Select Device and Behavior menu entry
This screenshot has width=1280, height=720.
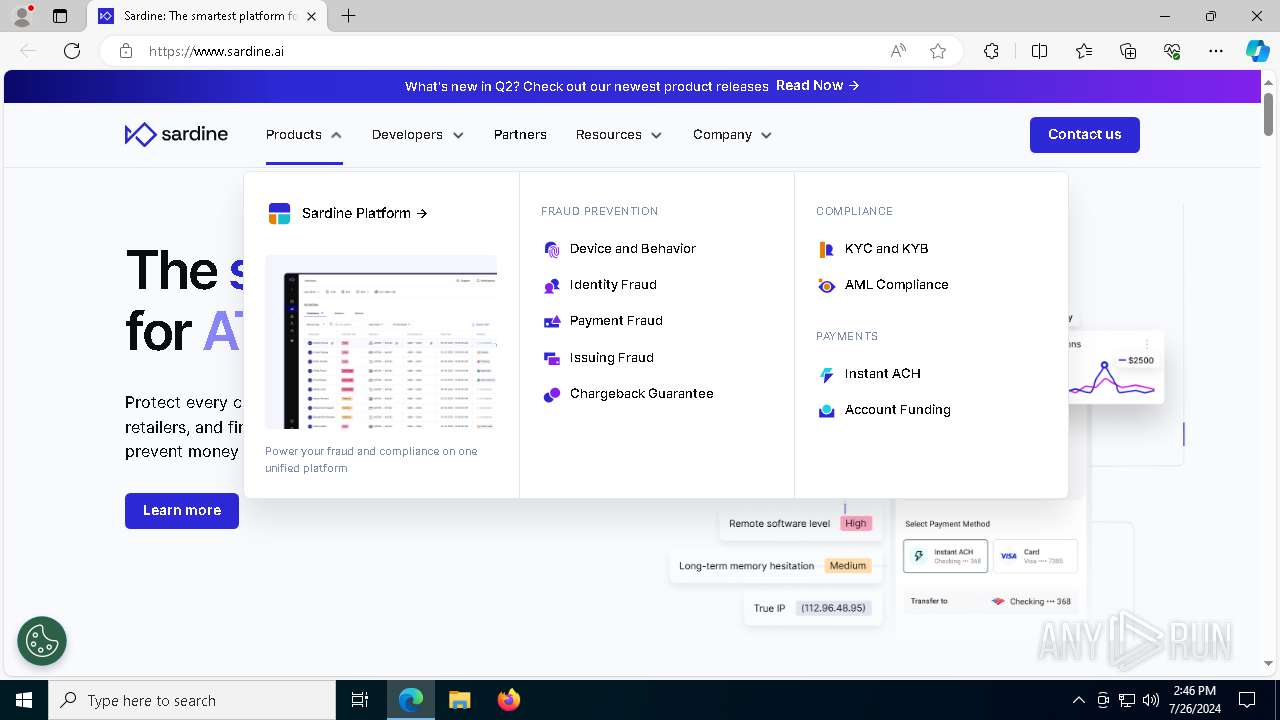coord(633,249)
